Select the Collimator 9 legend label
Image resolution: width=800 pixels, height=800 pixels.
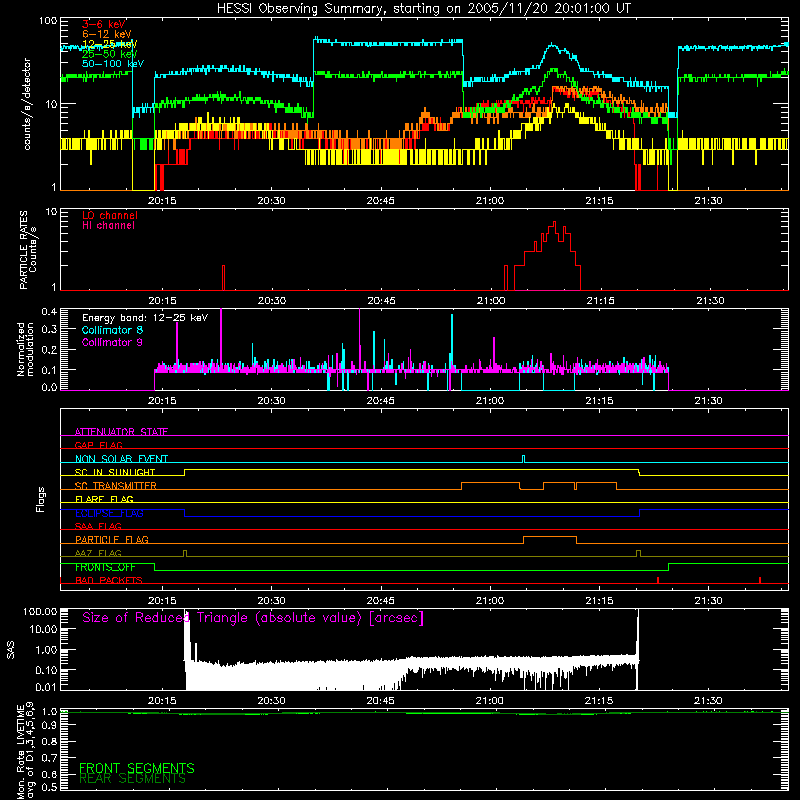[x=112, y=342]
